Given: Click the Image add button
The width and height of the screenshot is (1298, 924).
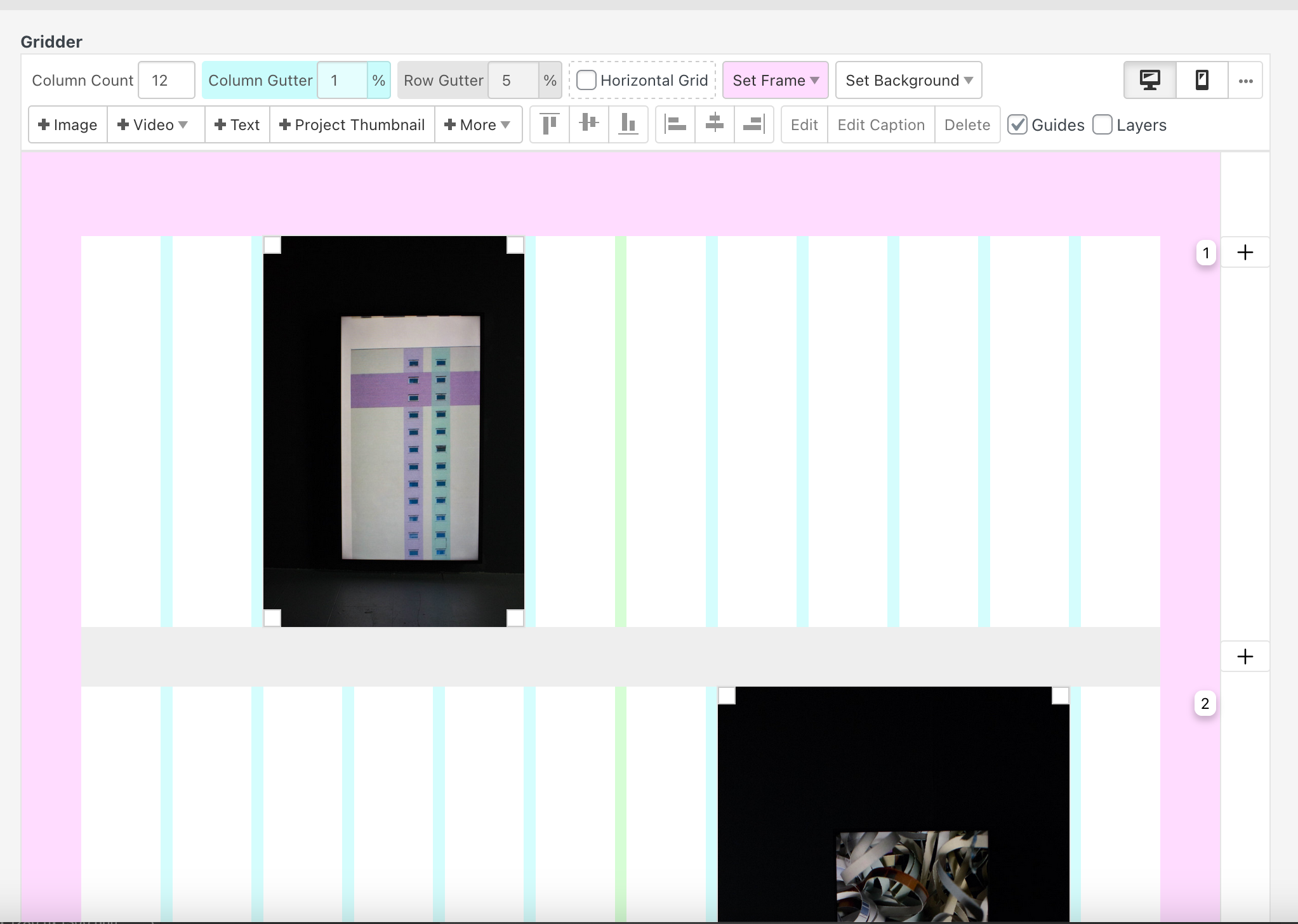Looking at the screenshot, I should pos(68,125).
